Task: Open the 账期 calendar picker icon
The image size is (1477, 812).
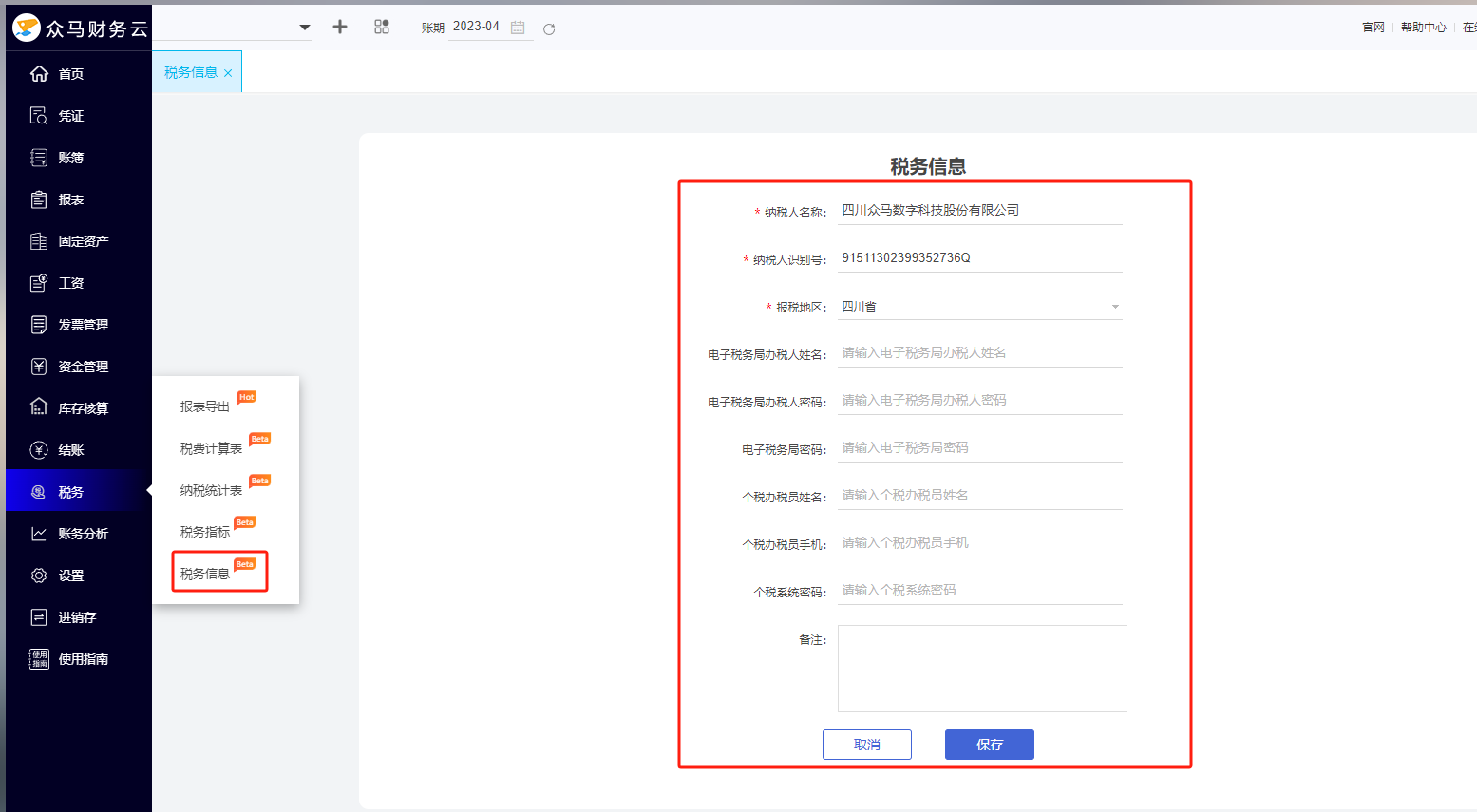Action: (x=518, y=28)
